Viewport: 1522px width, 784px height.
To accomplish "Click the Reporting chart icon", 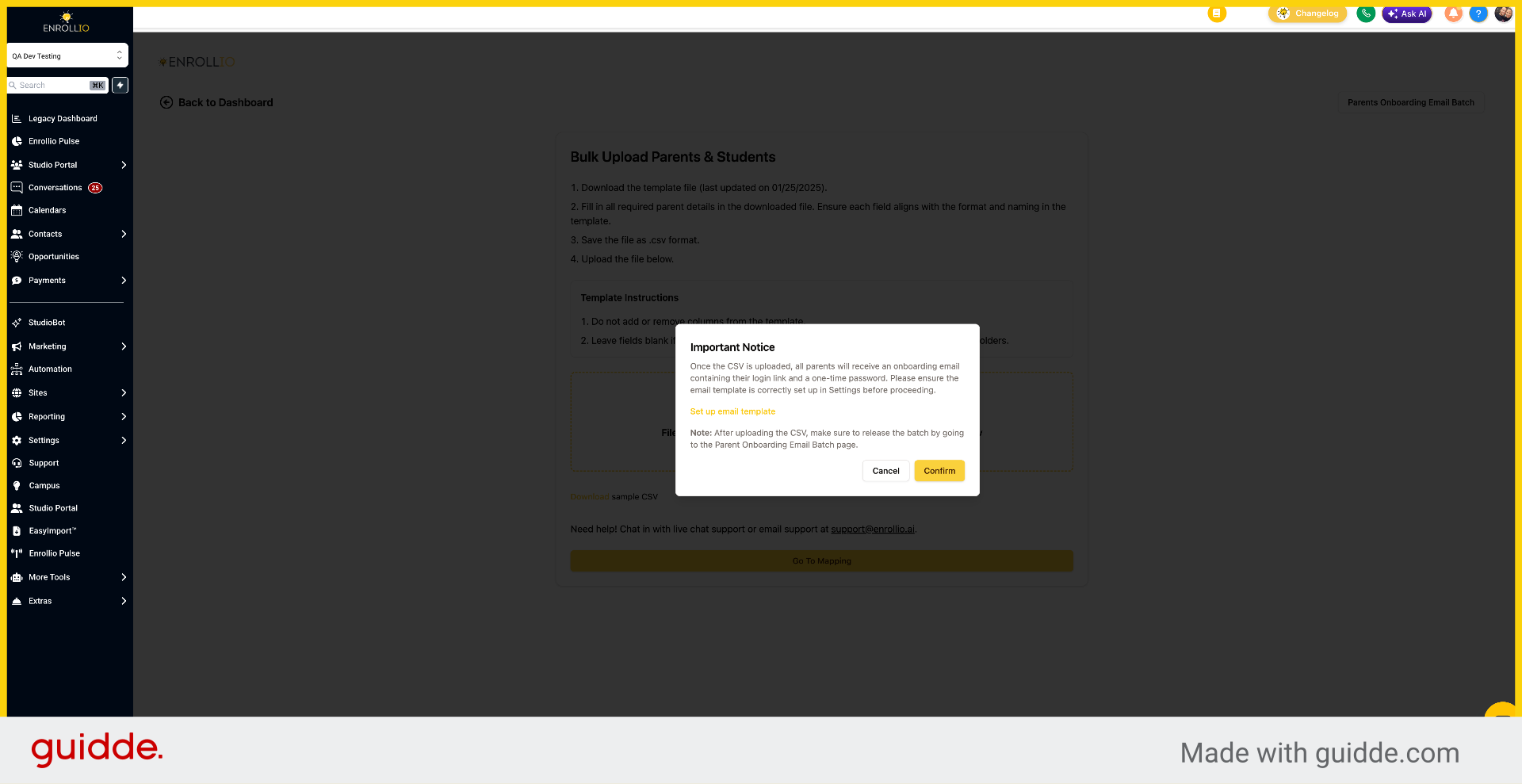I will 17,417.
